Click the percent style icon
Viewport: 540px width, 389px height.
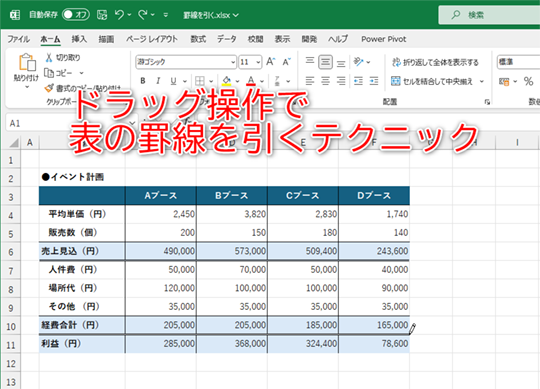tap(528, 81)
